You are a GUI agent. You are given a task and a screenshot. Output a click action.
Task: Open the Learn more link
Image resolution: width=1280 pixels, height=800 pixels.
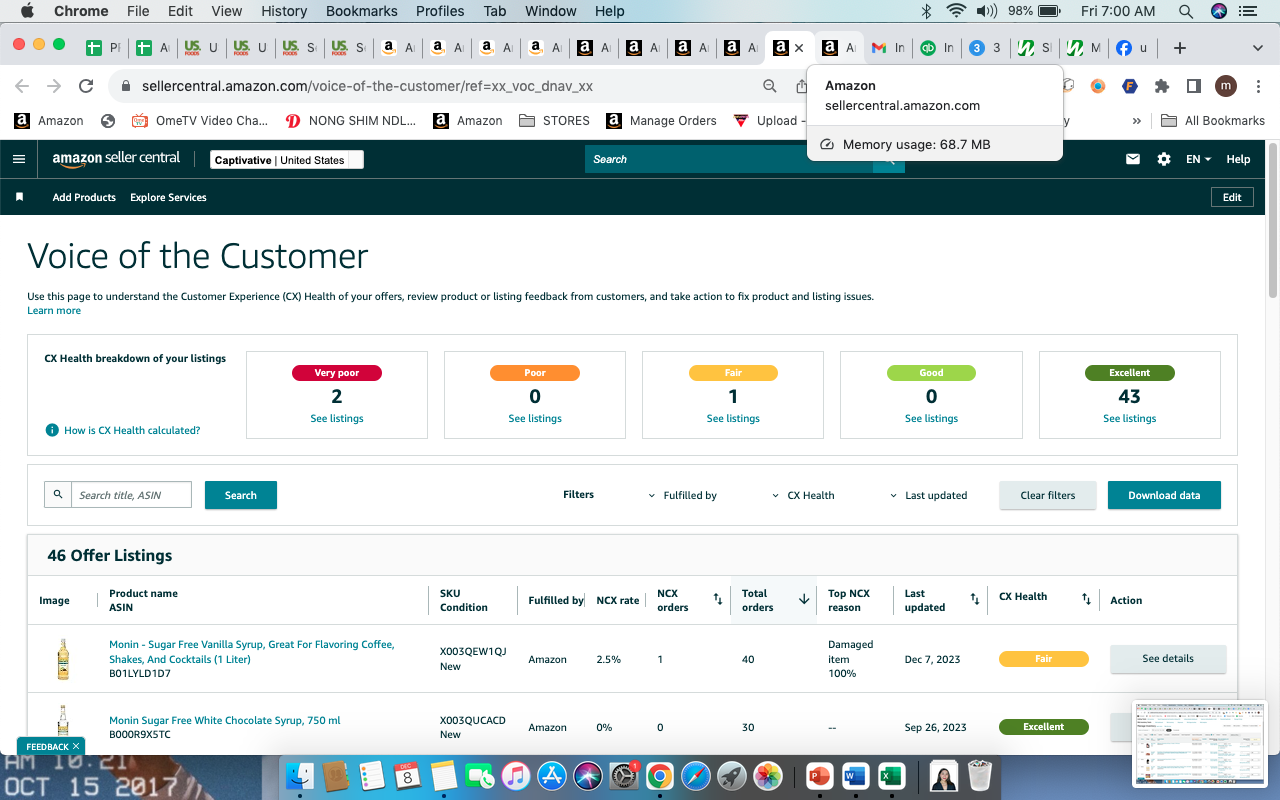coord(54,311)
